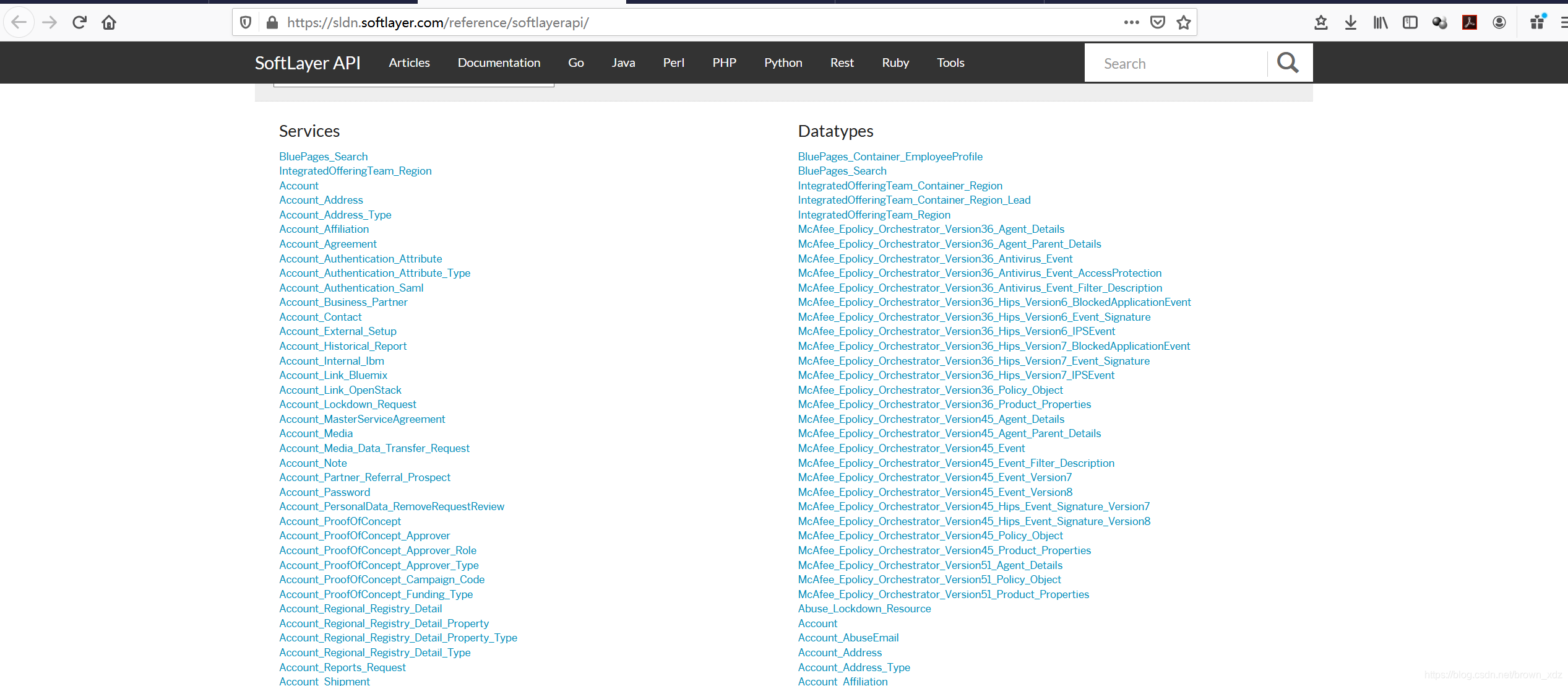Screen dimensions: 1568x686
Task: Open the Tools nav item
Action: coord(950,63)
